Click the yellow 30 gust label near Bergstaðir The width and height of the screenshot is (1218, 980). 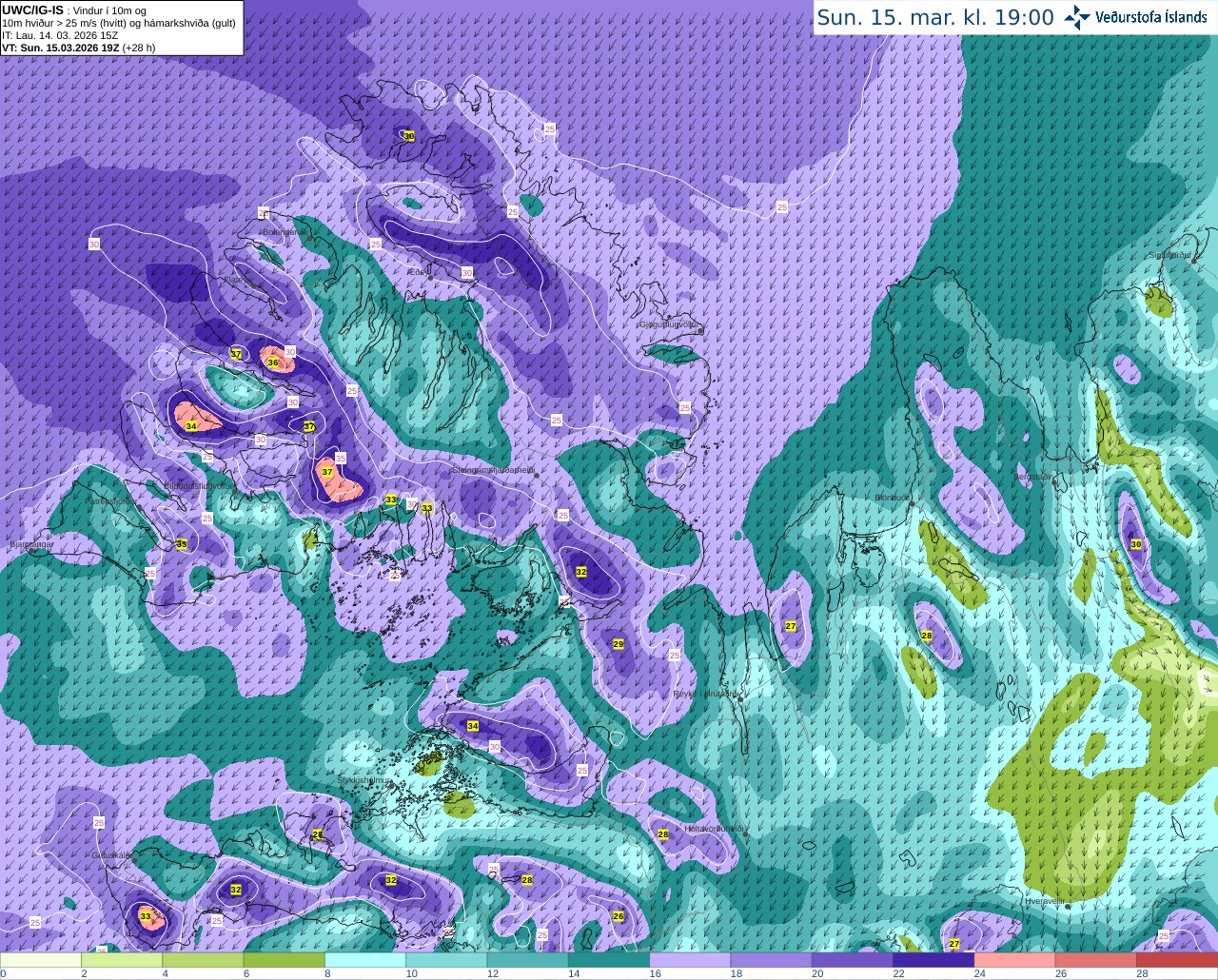coord(1135,543)
